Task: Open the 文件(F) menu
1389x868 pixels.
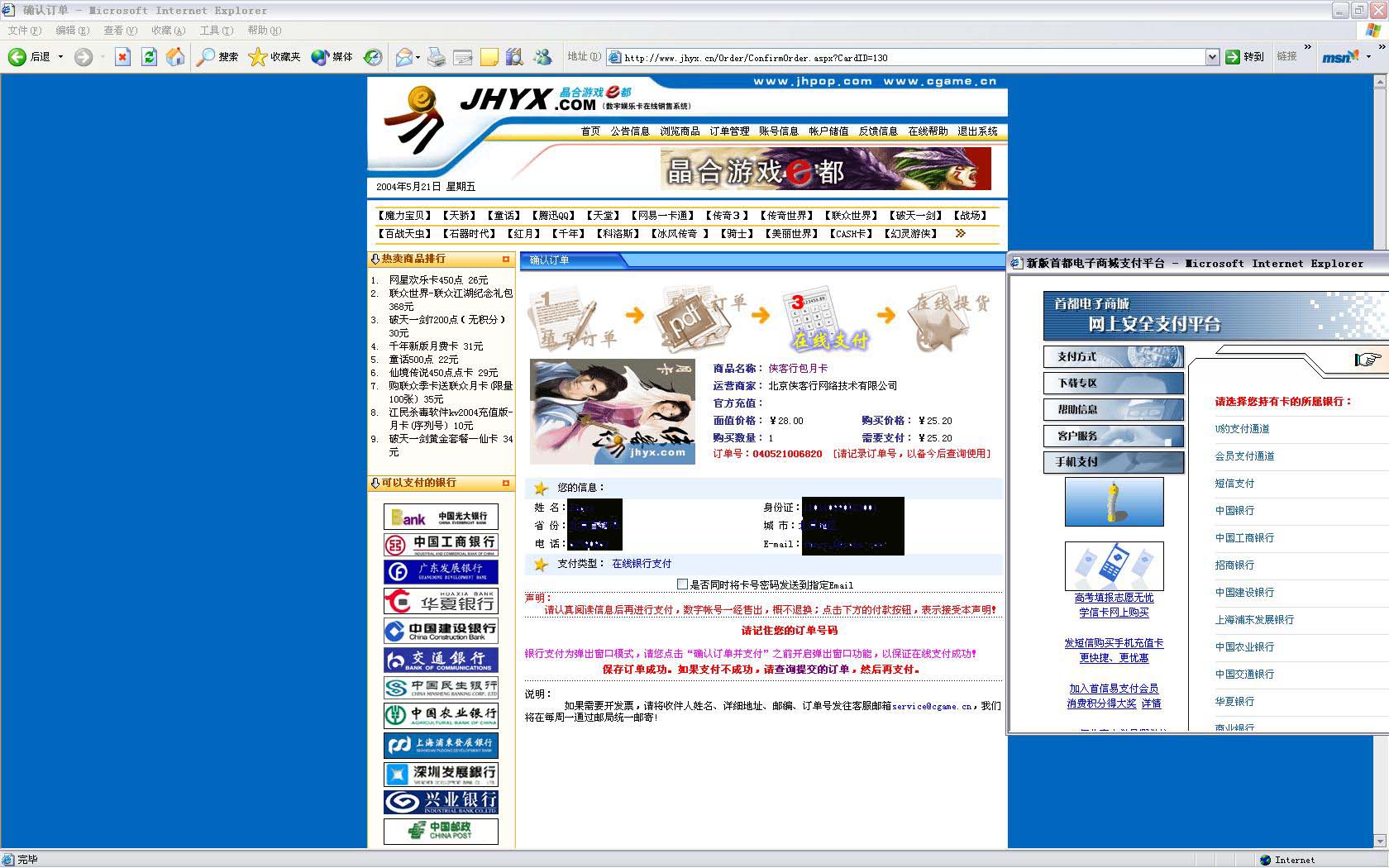Action: point(25,31)
